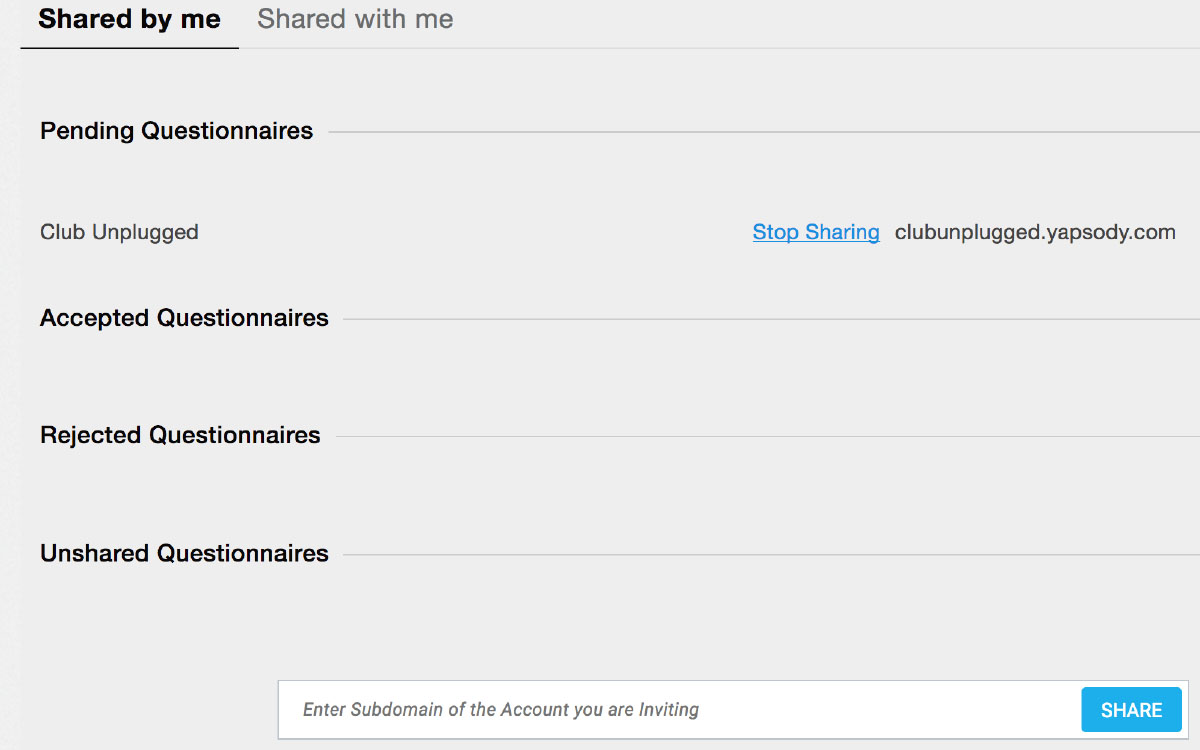Stop sharing the clubunplugged subdomain

click(815, 232)
